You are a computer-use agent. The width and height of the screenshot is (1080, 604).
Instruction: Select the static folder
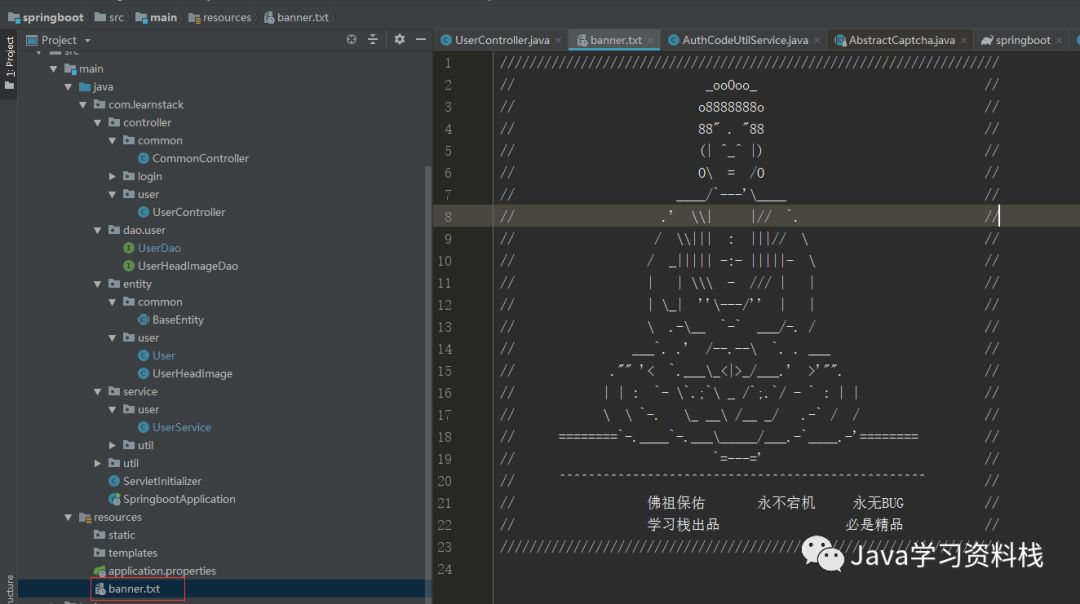click(121, 535)
